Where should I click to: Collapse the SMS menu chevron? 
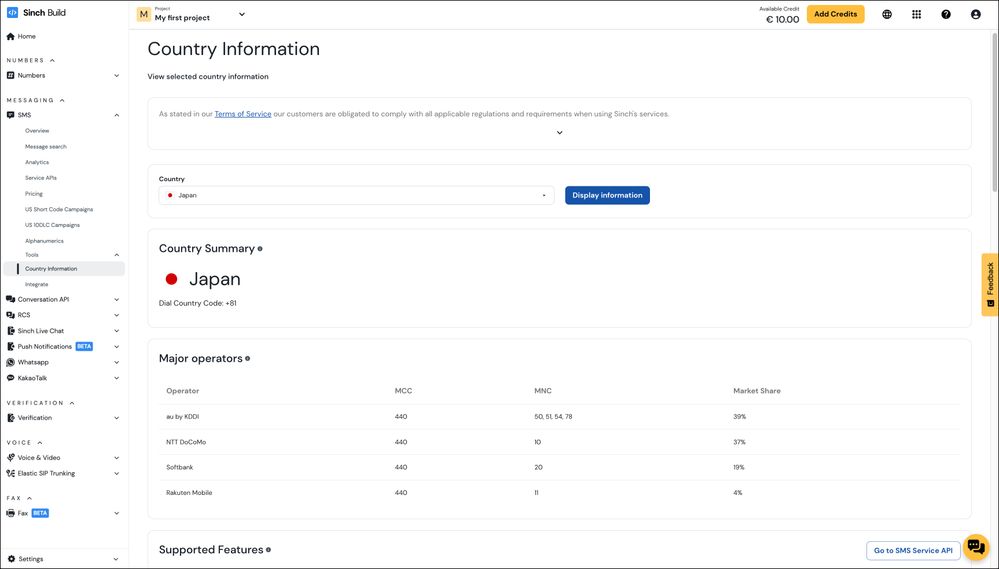[117, 115]
